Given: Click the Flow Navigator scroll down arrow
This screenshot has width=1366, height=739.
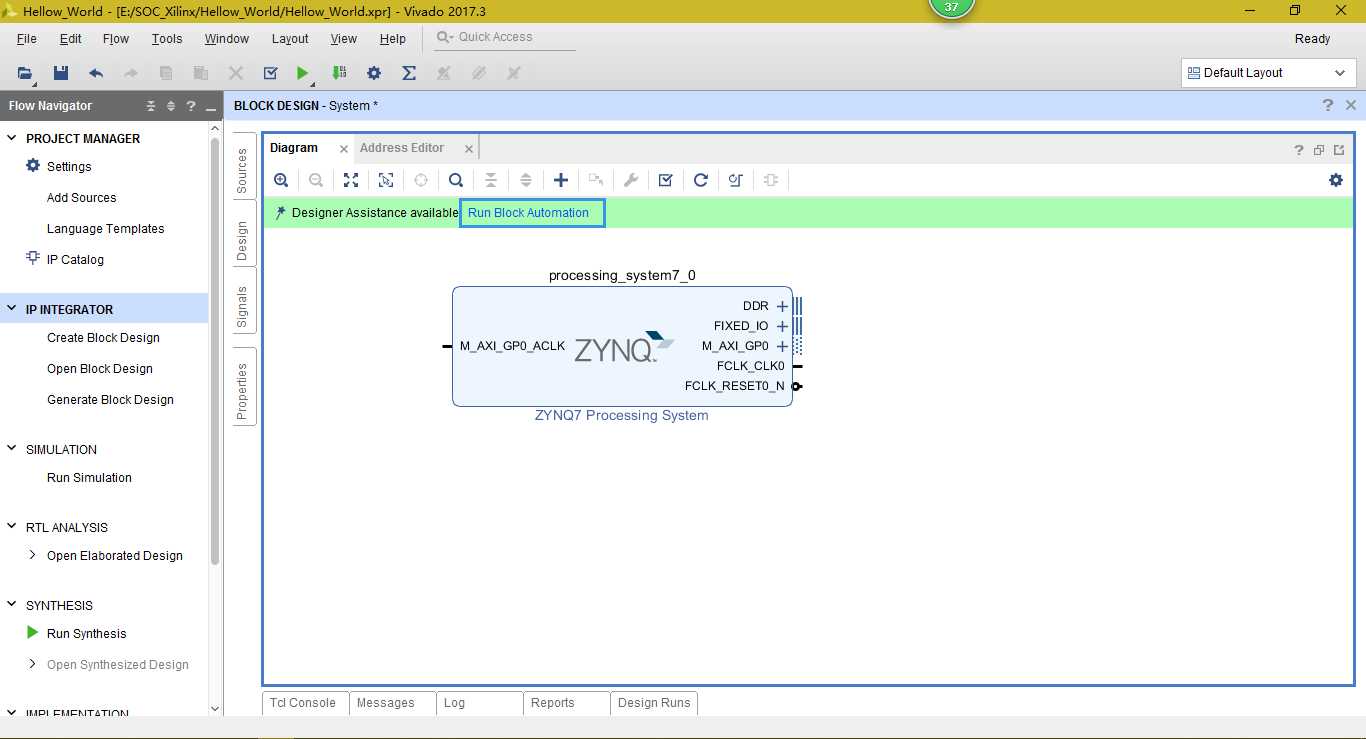Looking at the screenshot, I should pos(215,709).
